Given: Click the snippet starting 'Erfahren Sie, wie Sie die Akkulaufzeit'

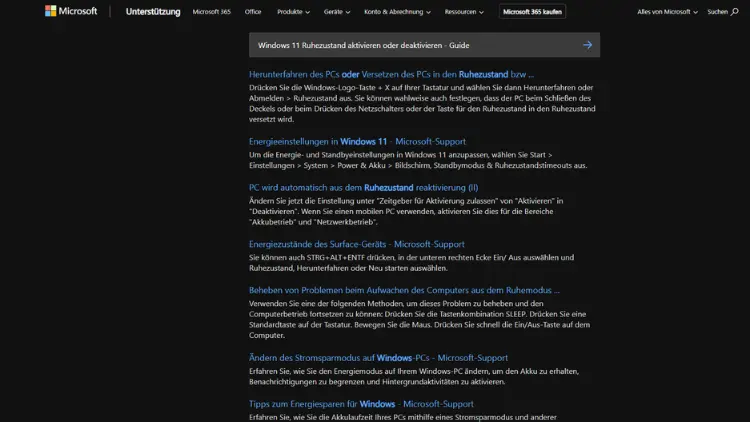Looking at the screenshot, I should [403, 417].
